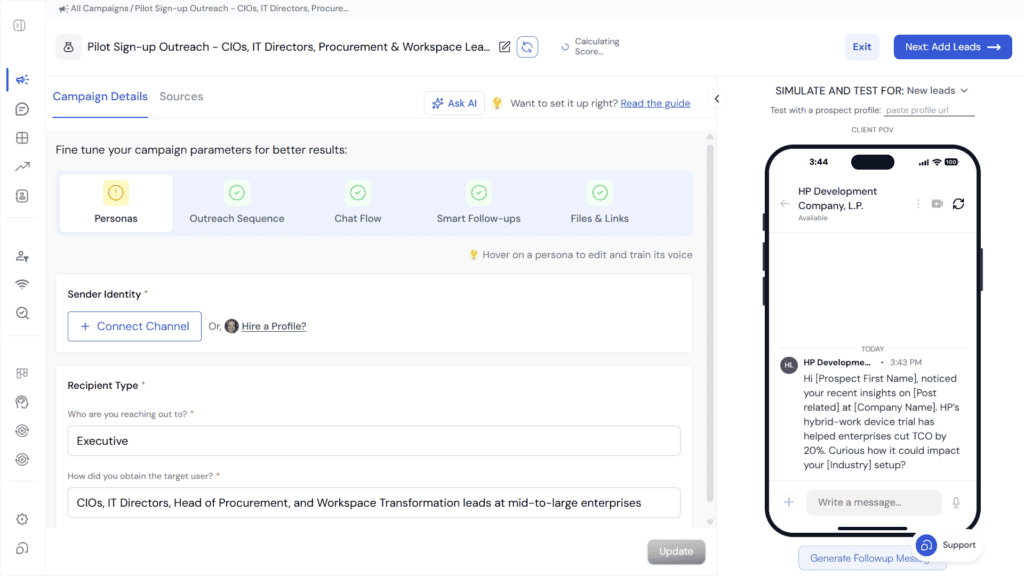Open the campaigns megaphone icon in sidebar
The width and height of the screenshot is (1024, 576).
[x=22, y=80]
